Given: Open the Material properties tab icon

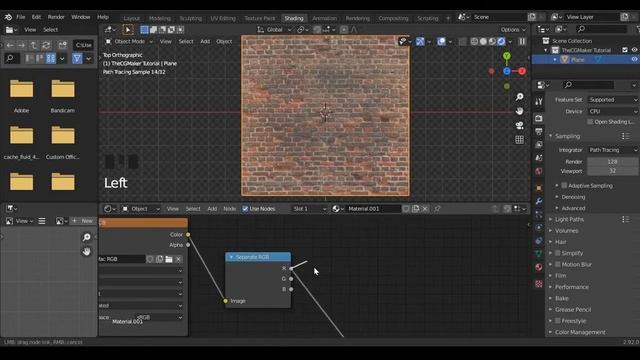Looking at the screenshot, I should pyautogui.click(x=539, y=267).
